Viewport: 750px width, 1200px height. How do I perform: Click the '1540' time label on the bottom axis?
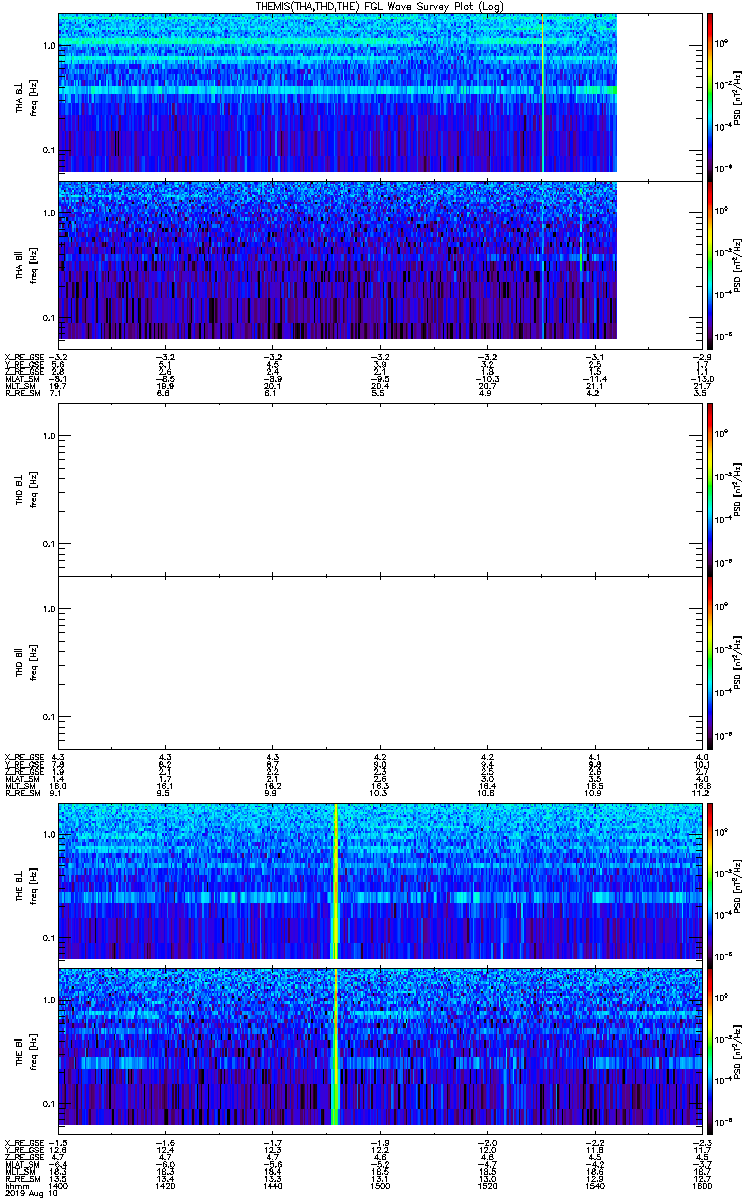[x=593, y=1185]
